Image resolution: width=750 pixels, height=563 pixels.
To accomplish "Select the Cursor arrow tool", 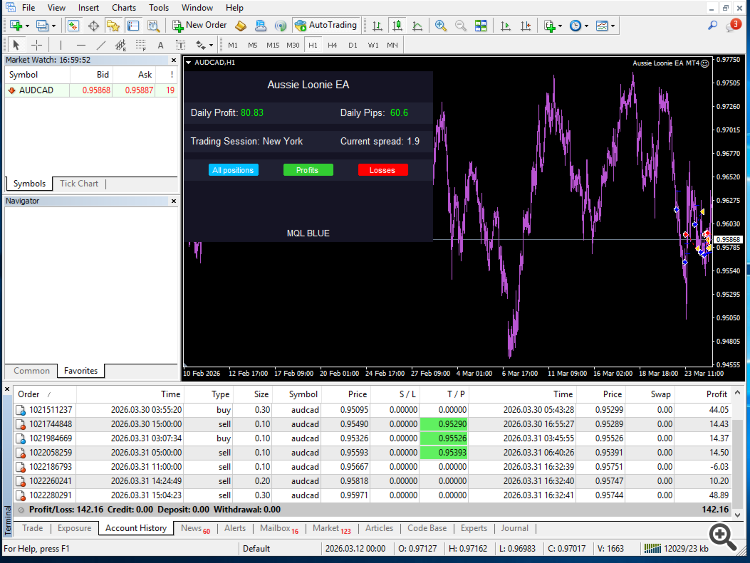I will point(16,45).
